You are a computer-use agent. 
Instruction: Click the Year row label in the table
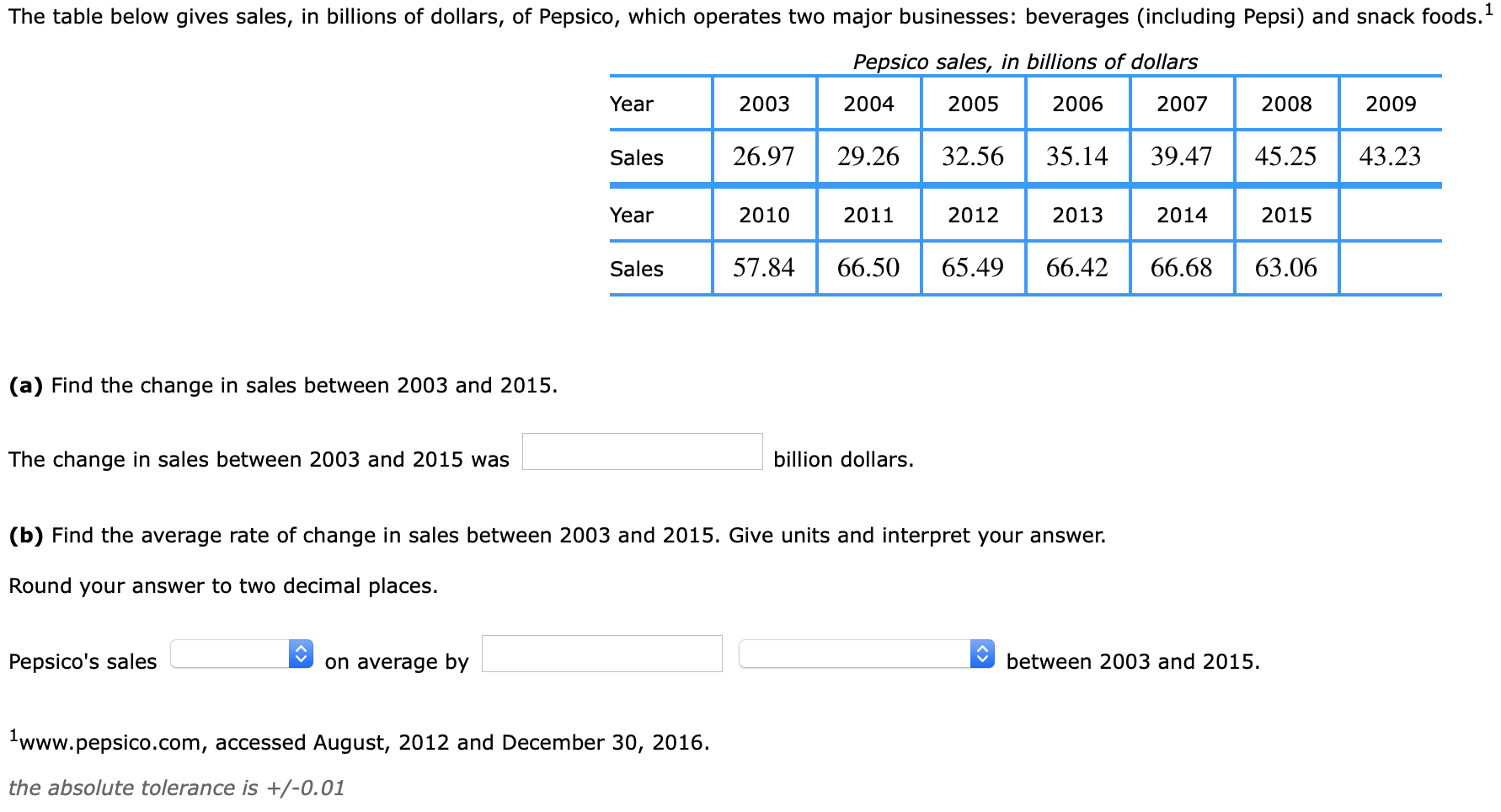(x=630, y=104)
